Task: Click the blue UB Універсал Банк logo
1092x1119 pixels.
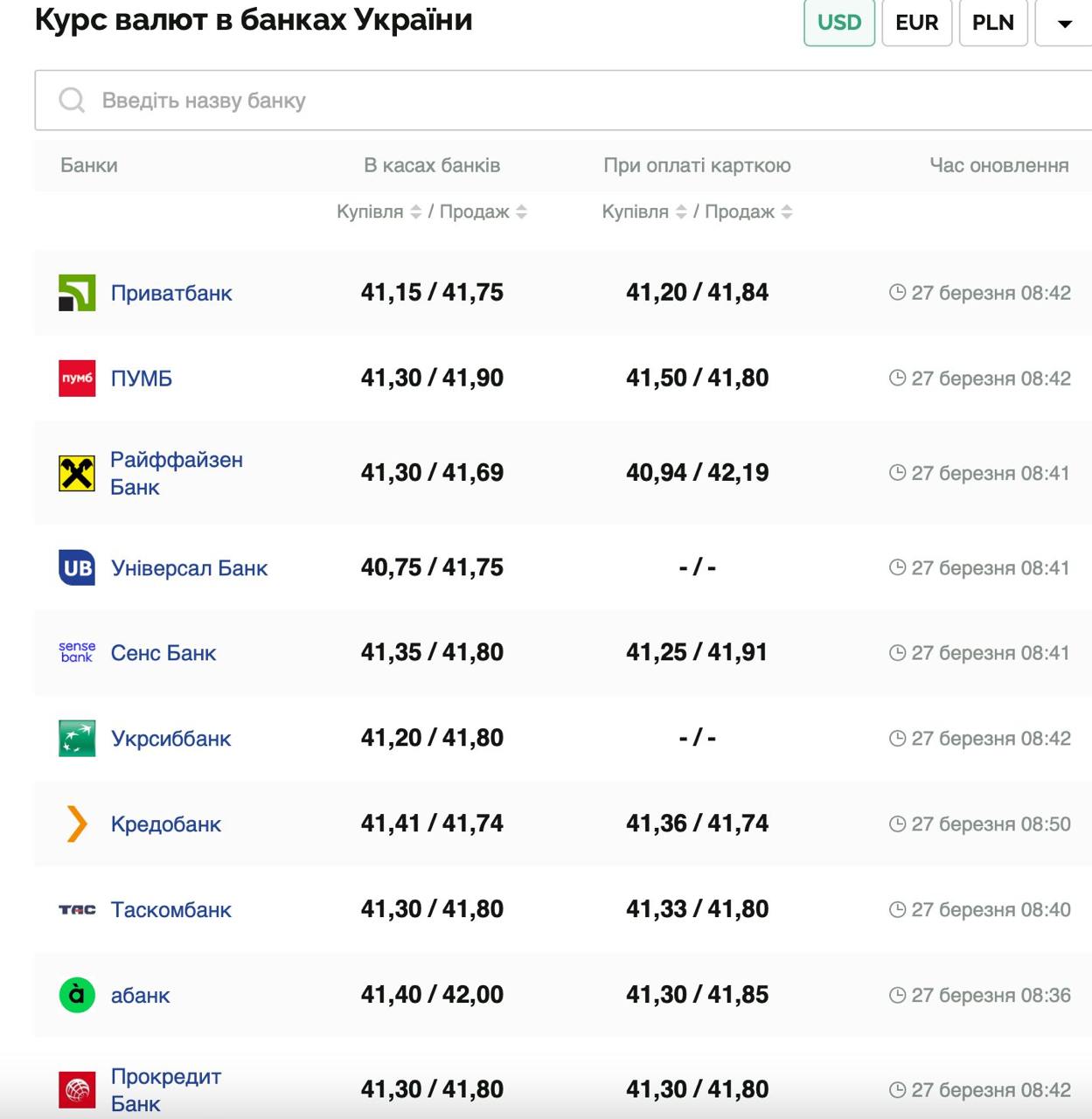Action: (77, 567)
